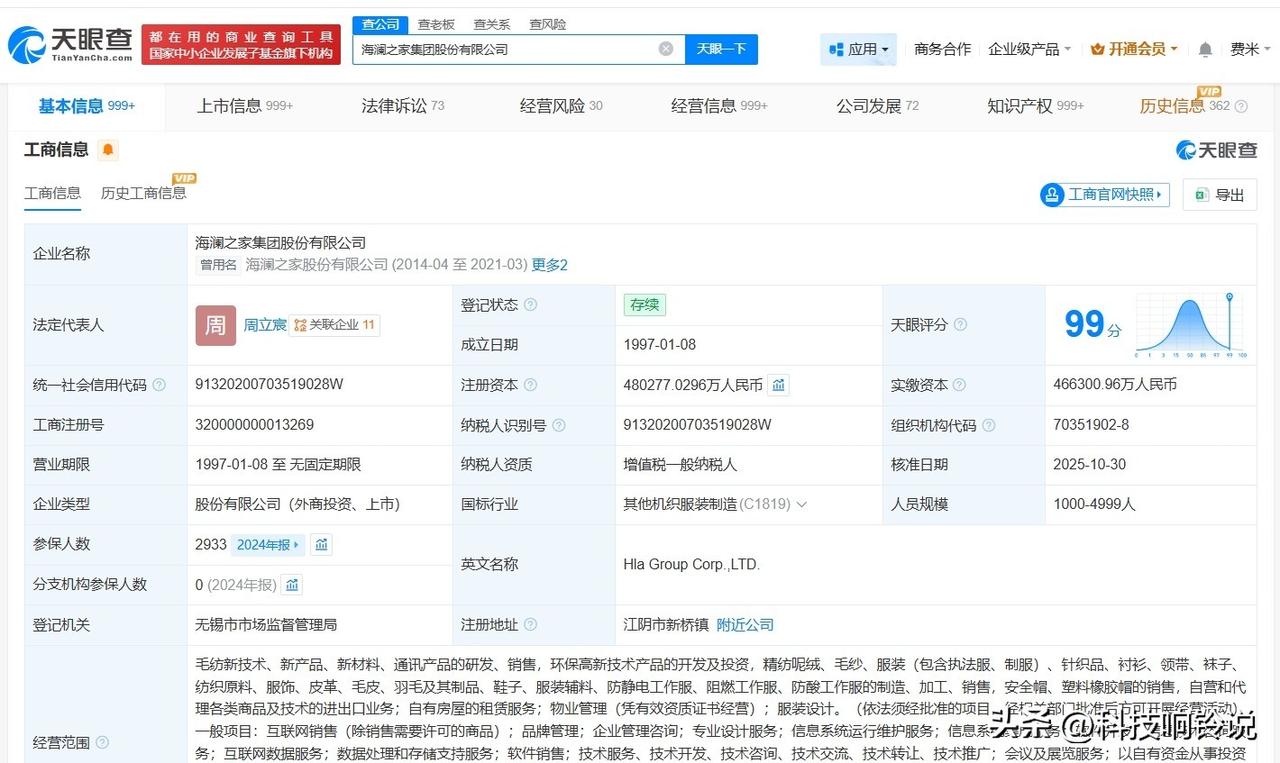Open the notification bell in the header
The image size is (1280, 763).
[1206, 49]
